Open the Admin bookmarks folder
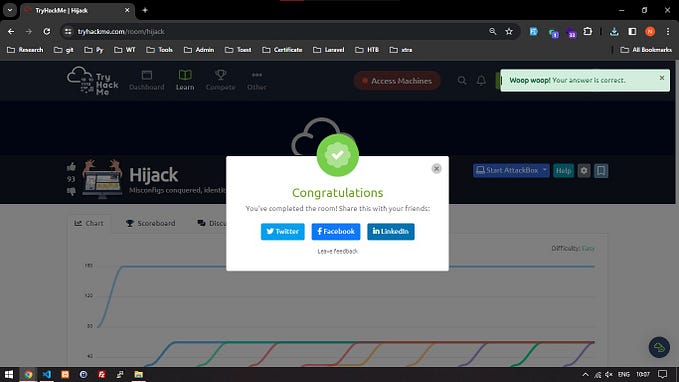The width and height of the screenshot is (679, 382). (199, 50)
